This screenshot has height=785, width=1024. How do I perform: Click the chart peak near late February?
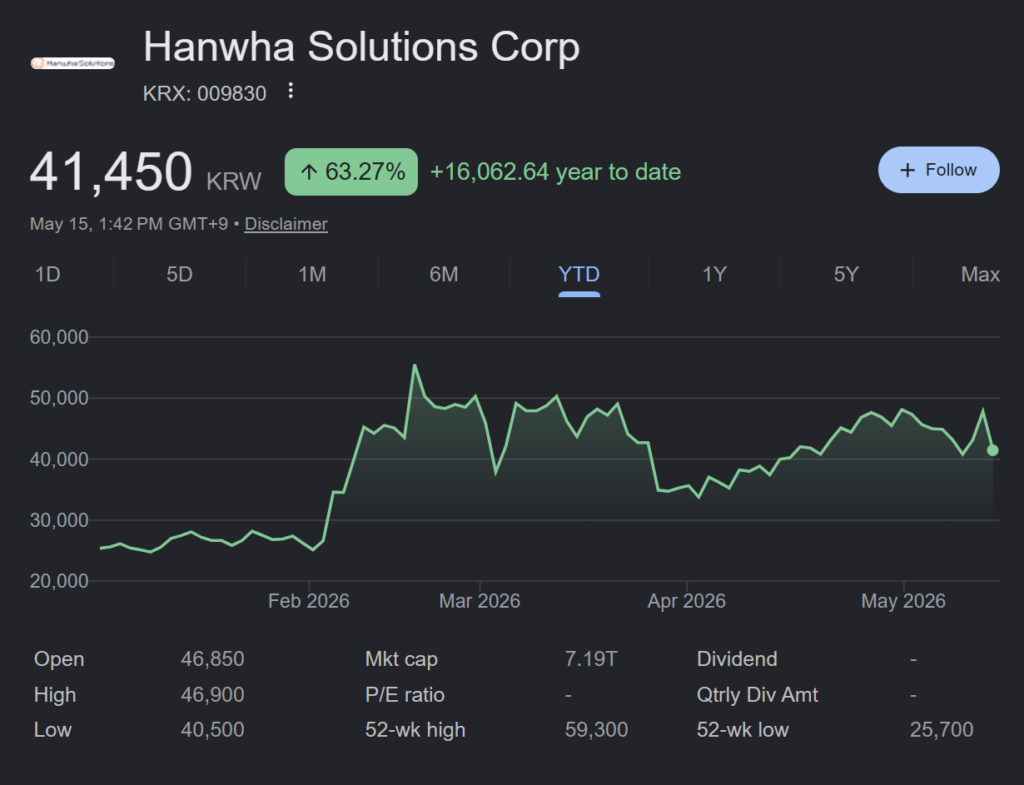point(415,366)
